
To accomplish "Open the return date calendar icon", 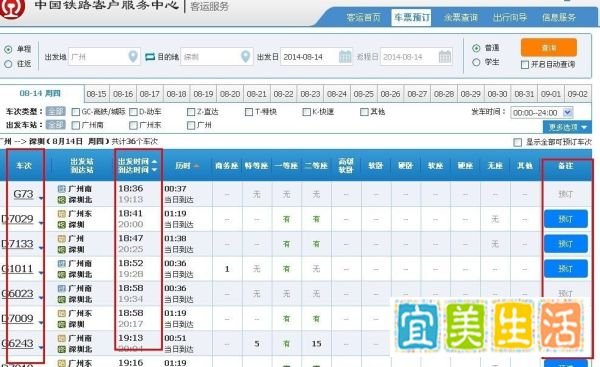I will [x=445, y=57].
